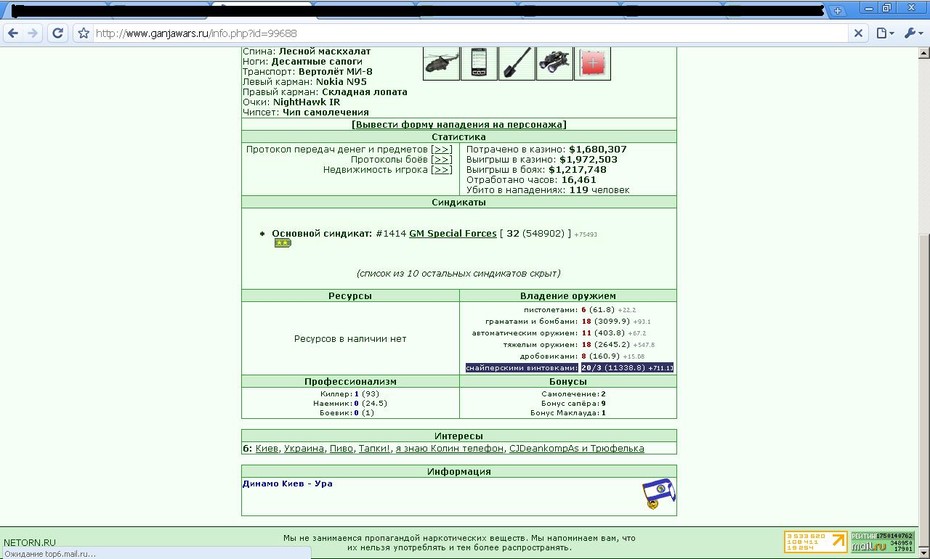Click the NETORN.RU footer text
The image size is (930, 559).
(x=30, y=542)
